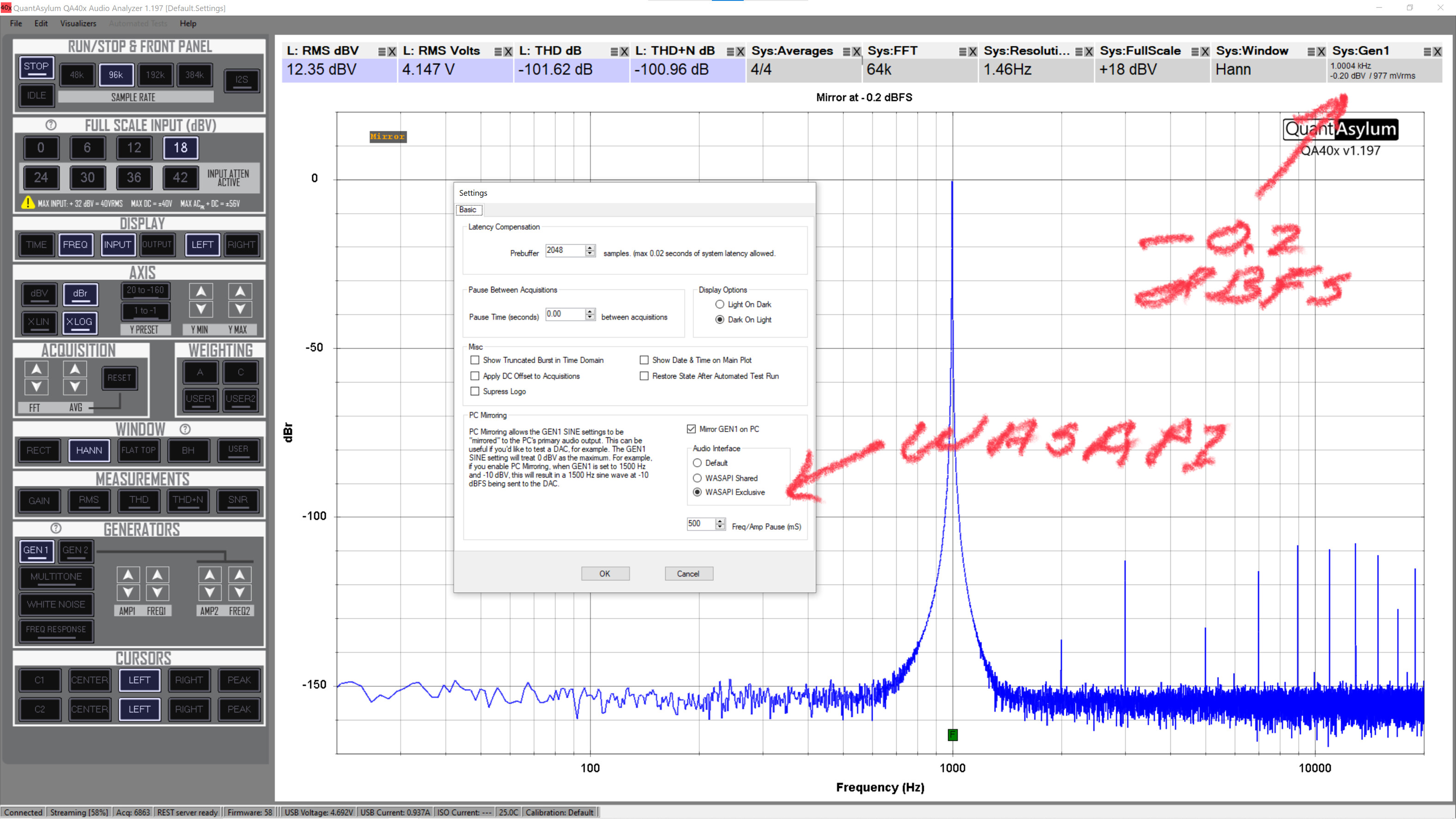Open the L: THD dB tile menu icon
1456x819 pixels.
coord(614,51)
